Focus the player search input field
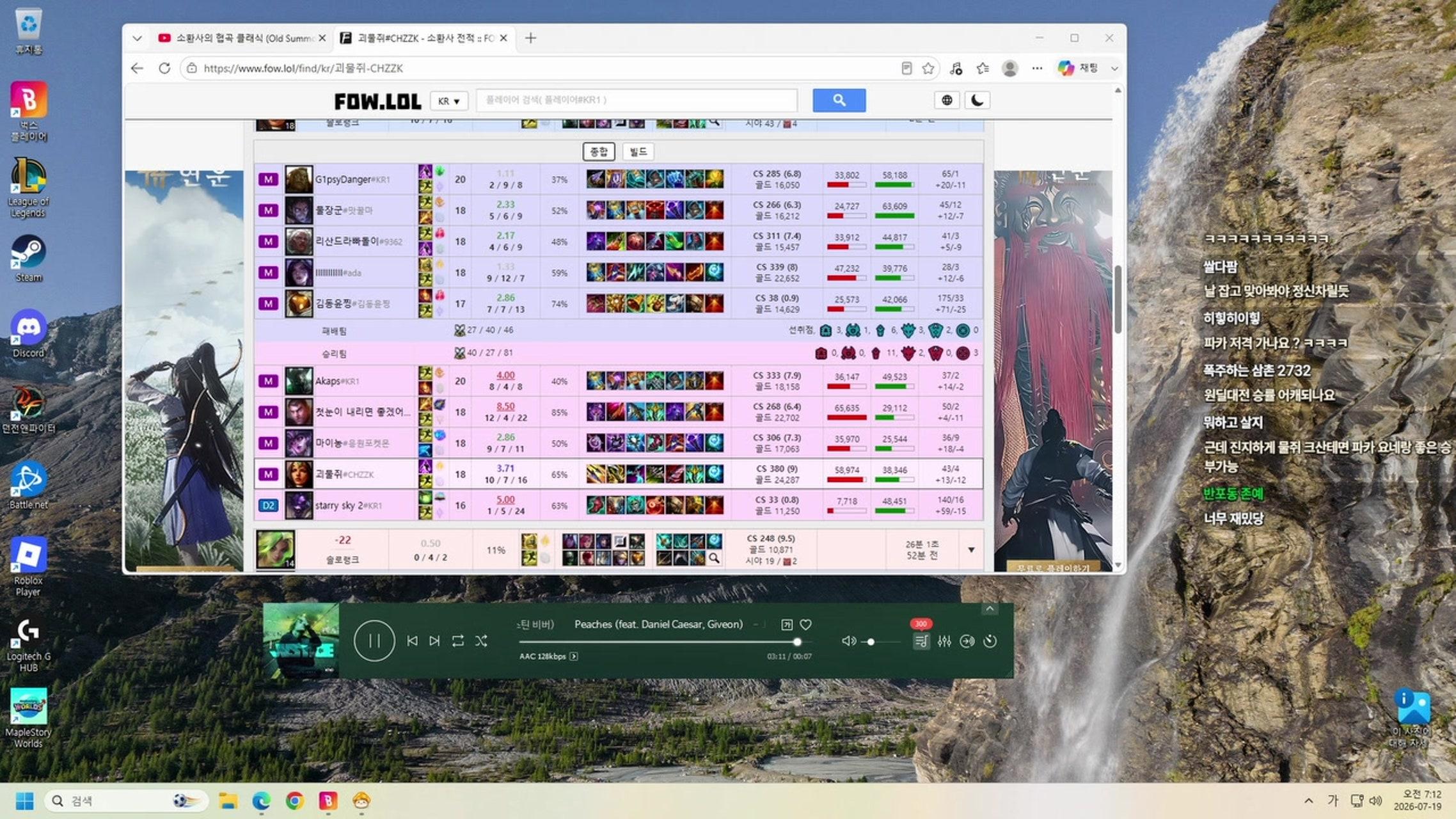This screenshot has height=819, width=1456. (x=637, y=100)
